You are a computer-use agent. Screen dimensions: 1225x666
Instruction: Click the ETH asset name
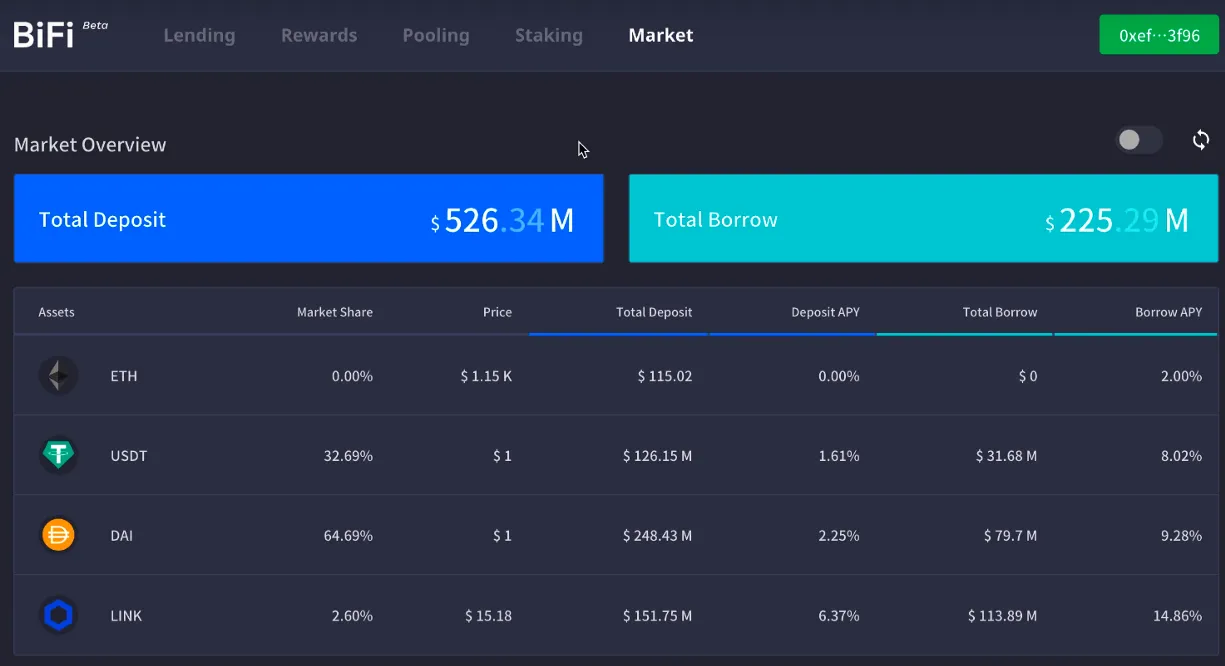pyautogui.click(x=124, y=376)
